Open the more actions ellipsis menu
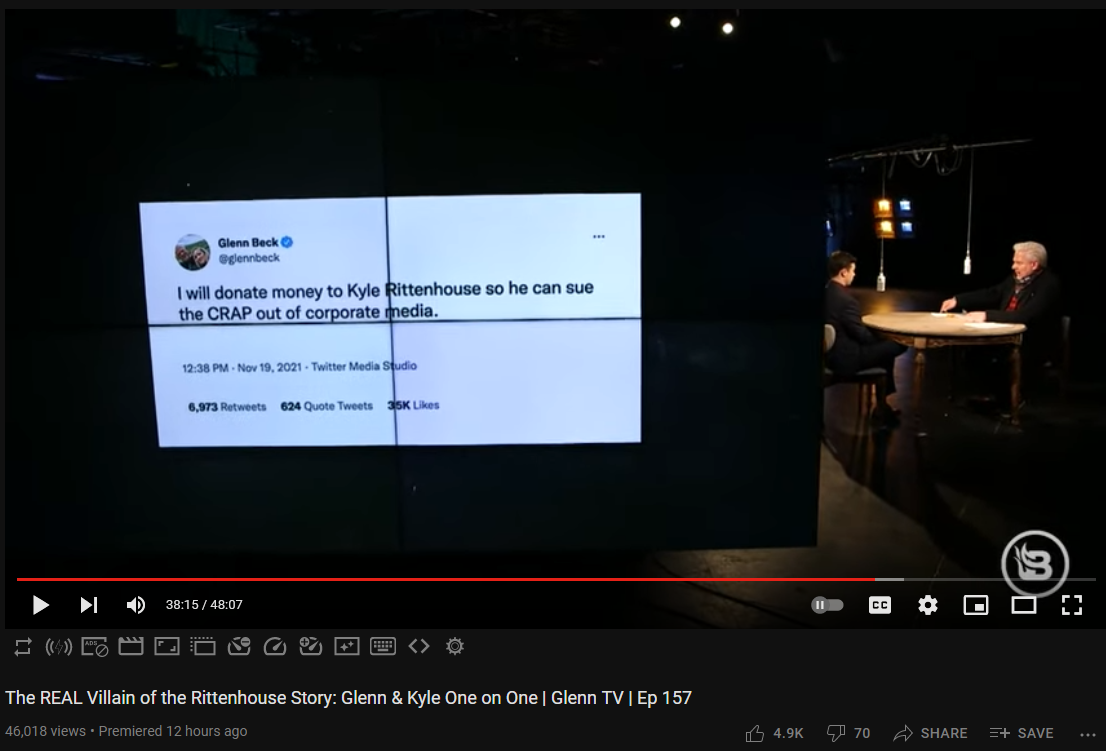 click(1087, 734)
